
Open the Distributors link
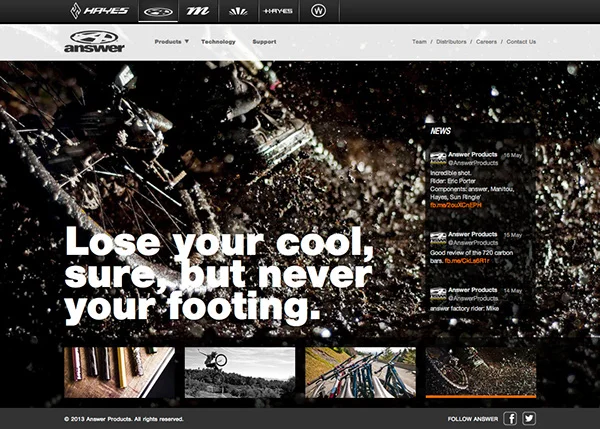pyautogui.click(x=451, y=41)
